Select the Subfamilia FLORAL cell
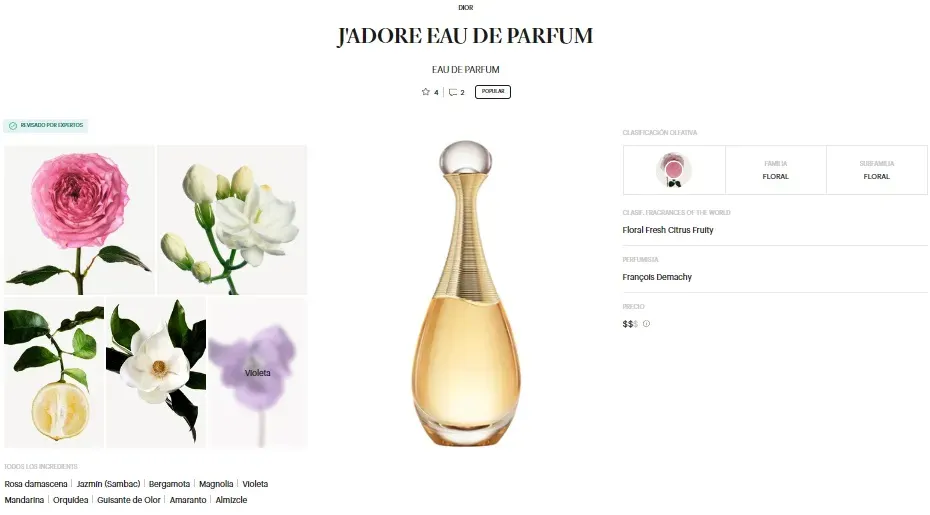Viewport: 930px width, 515px height. pyautogui.click(x=877, y=170)
